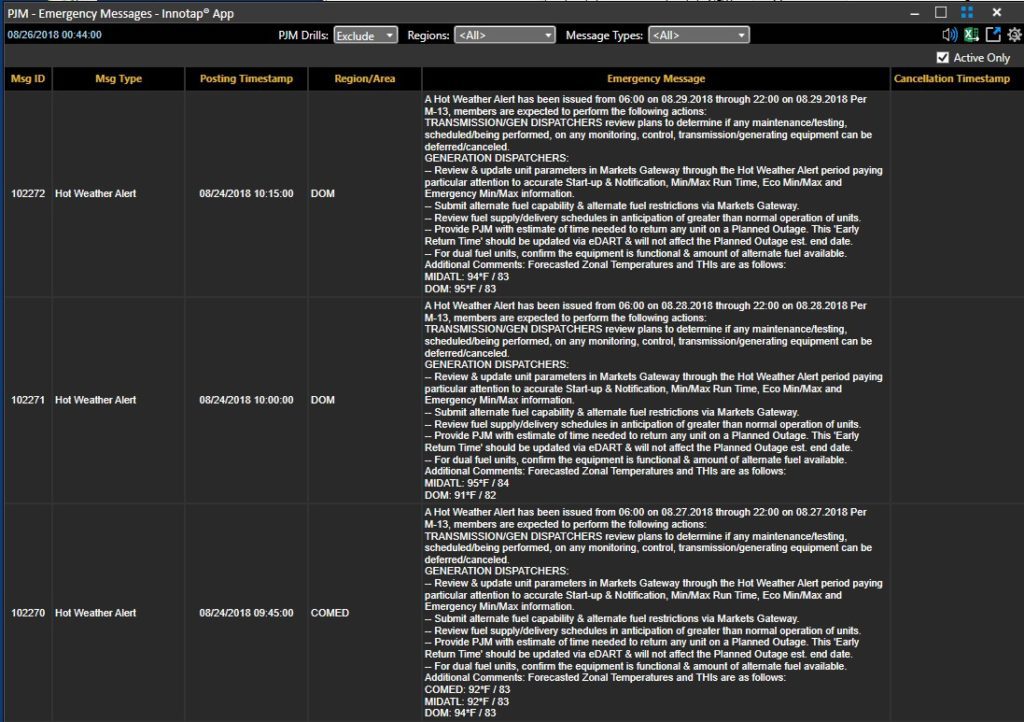Click Hot Weather Alert in row 102272

[x=95, y=193]
